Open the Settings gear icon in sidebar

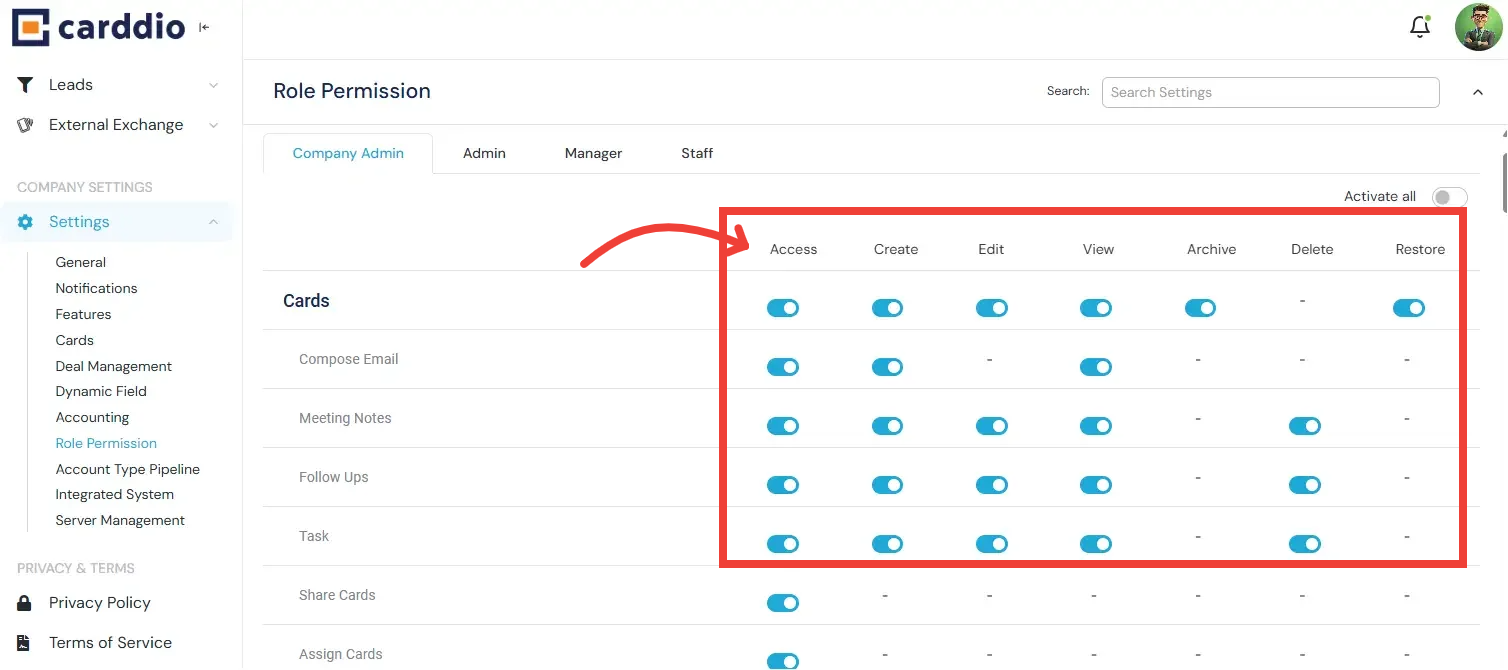tap(24, 221)
